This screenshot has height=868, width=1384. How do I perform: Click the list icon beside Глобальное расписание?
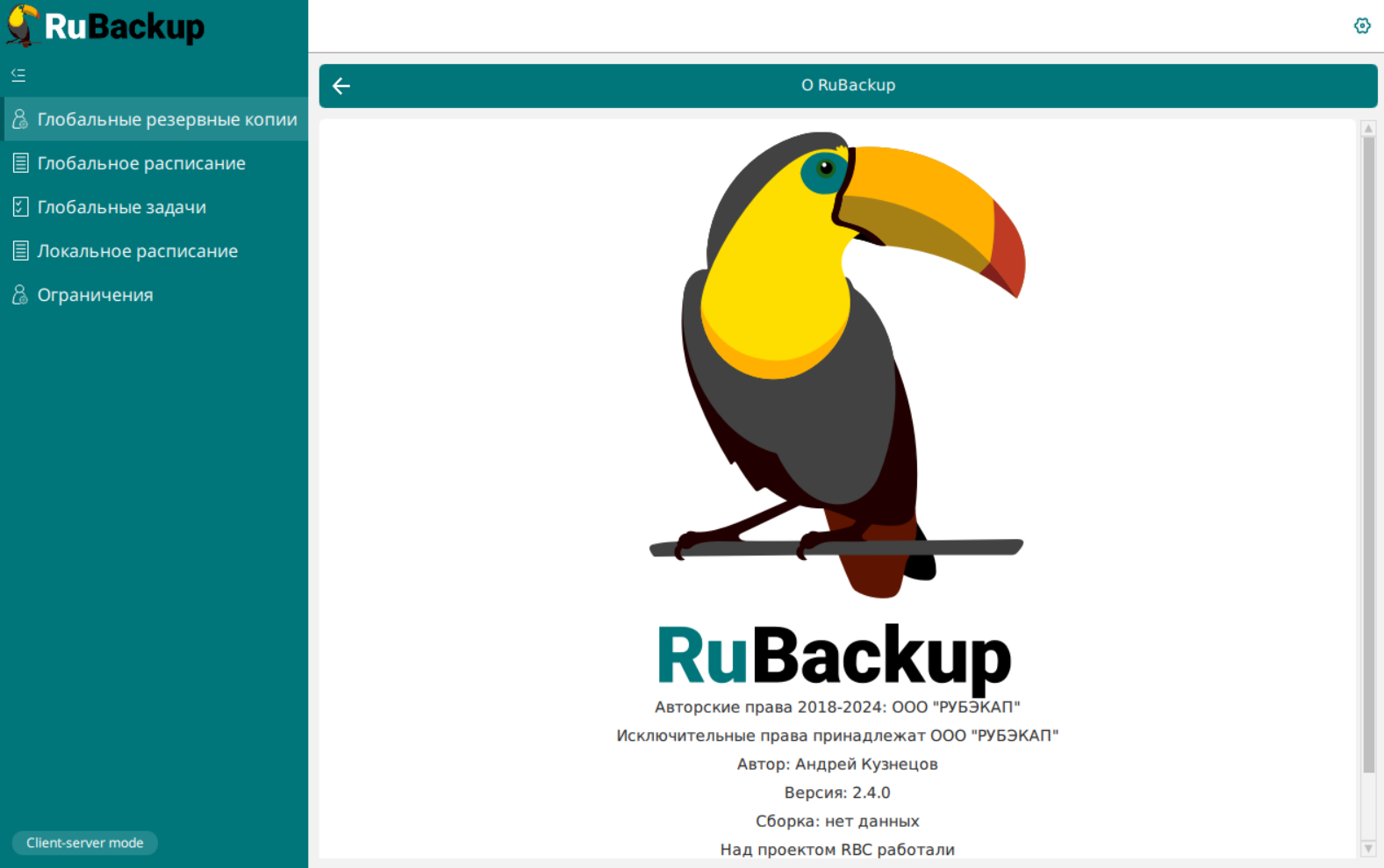point(20,163)
